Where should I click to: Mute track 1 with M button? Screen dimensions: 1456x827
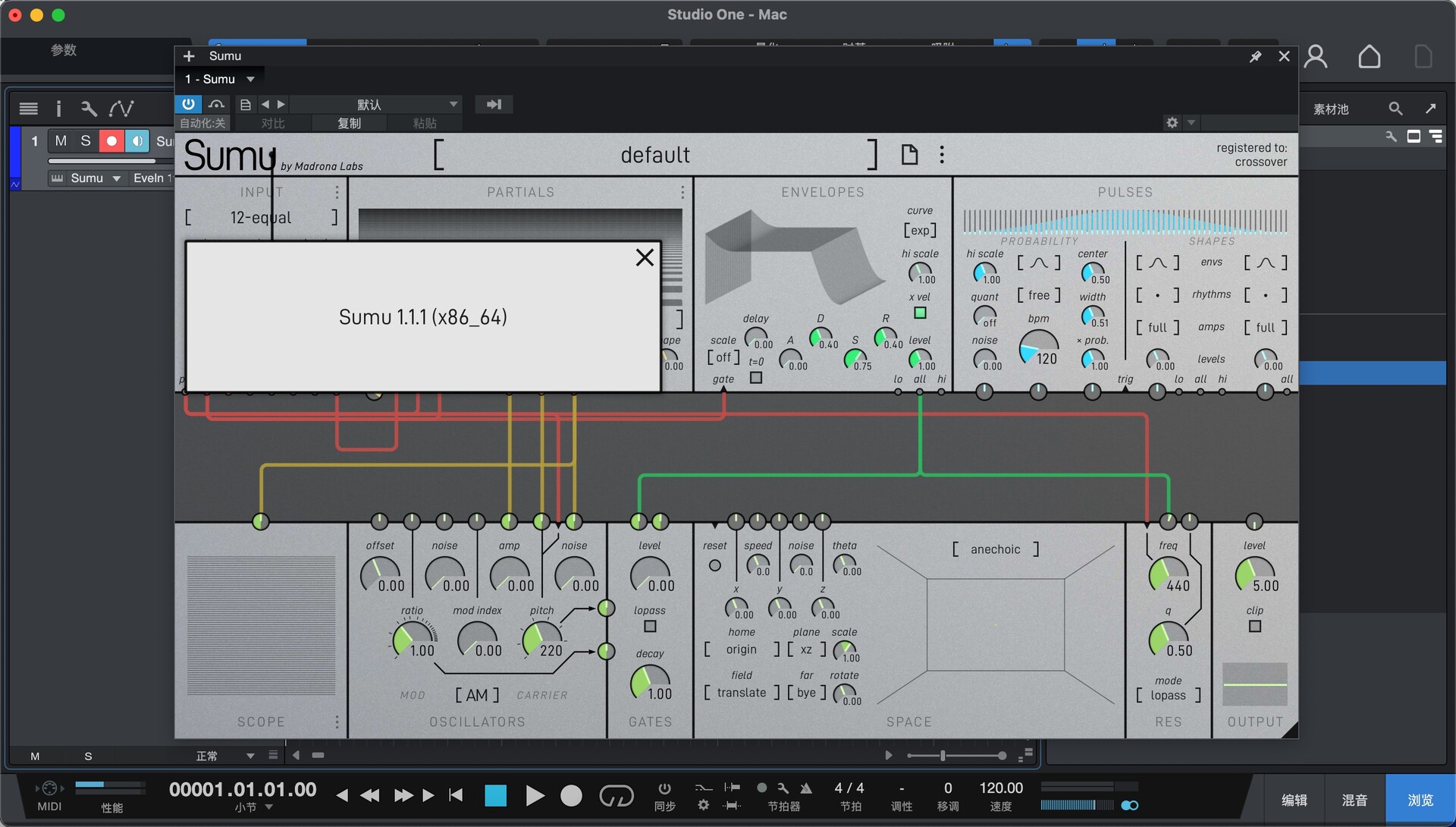click(x=61, y=141)
